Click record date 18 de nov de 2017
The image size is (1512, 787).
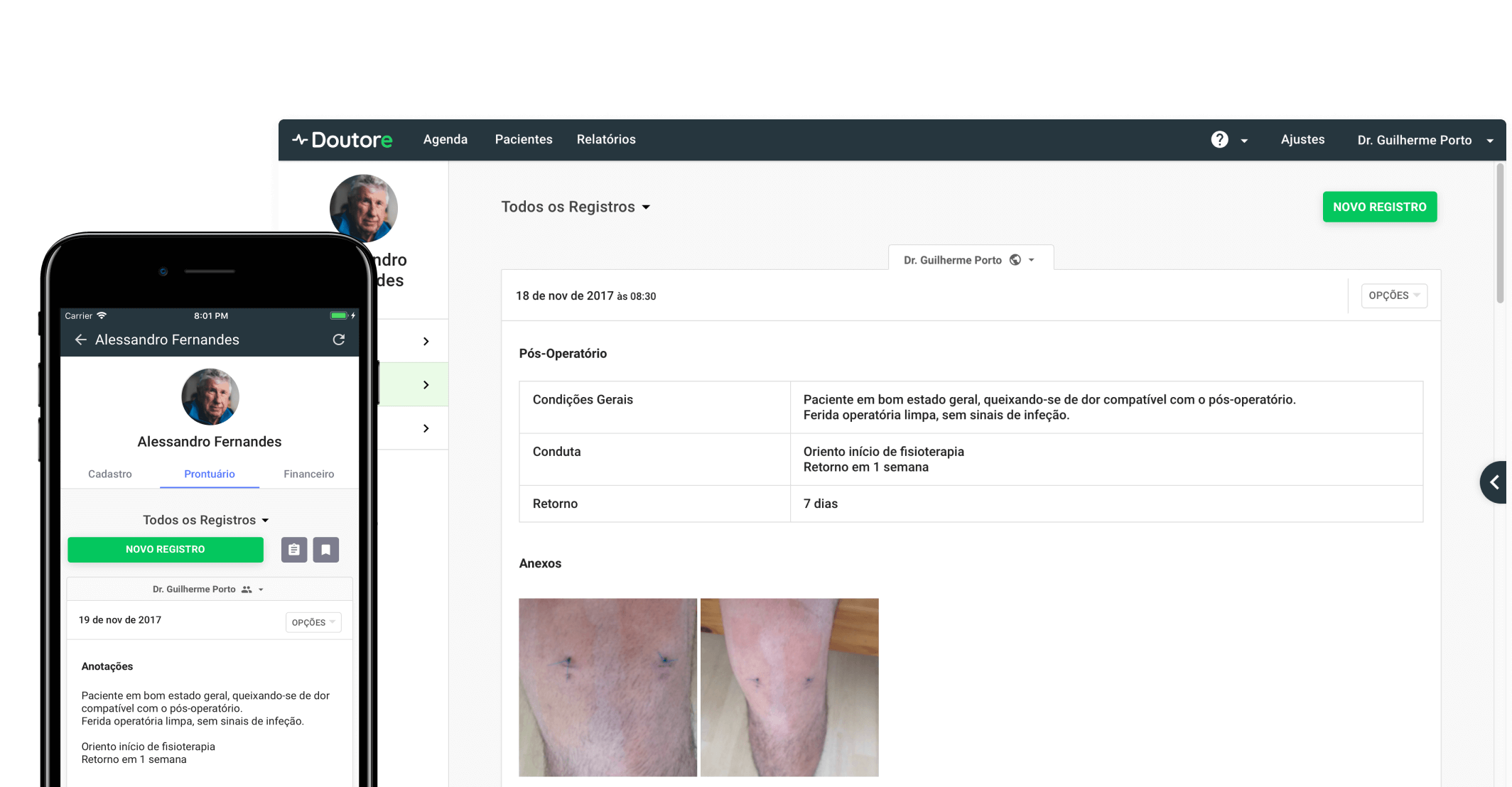click(564, 295)
